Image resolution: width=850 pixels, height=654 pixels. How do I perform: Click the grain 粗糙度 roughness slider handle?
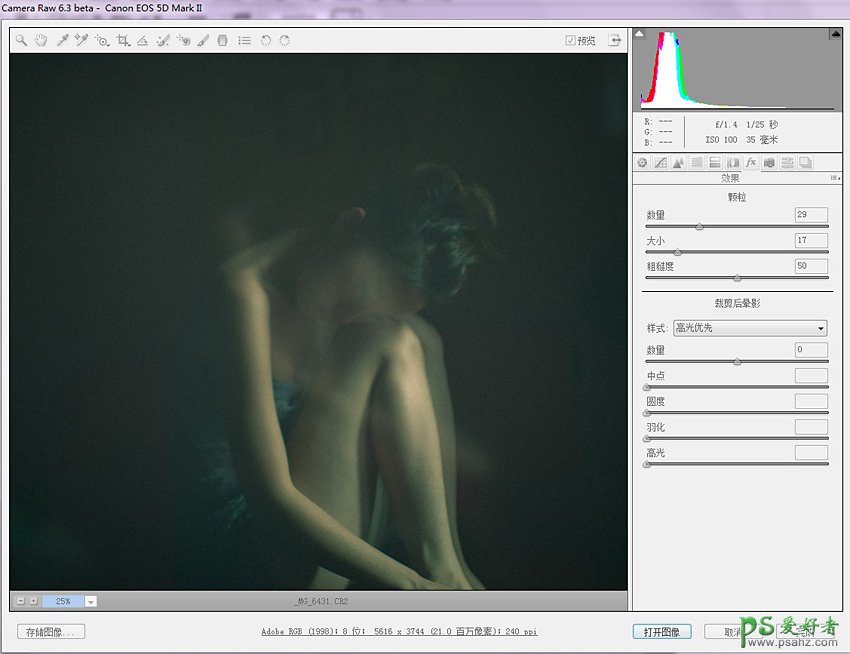tap(737, 278)
